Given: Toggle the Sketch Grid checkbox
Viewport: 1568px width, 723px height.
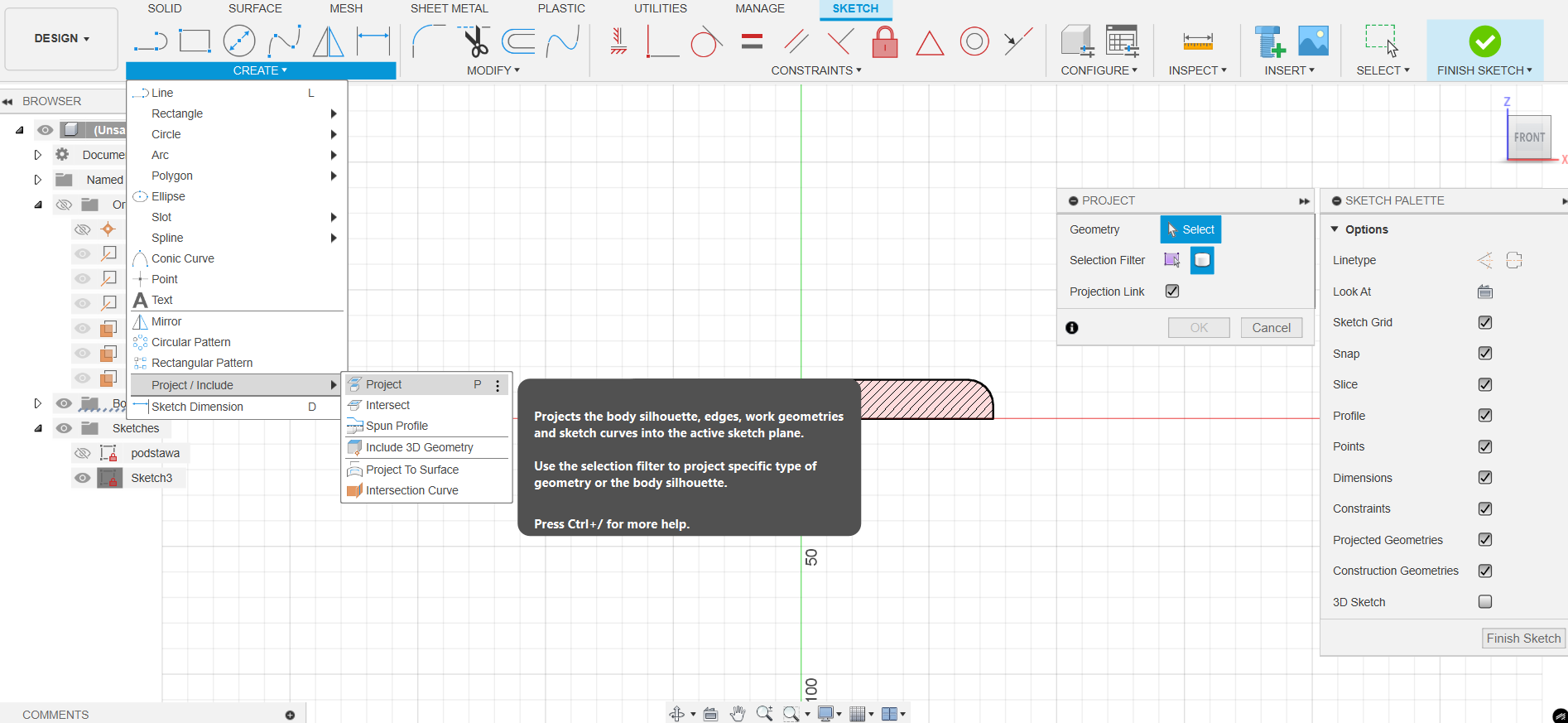Looking at the screenshot, I should (x=1485, y=322).
